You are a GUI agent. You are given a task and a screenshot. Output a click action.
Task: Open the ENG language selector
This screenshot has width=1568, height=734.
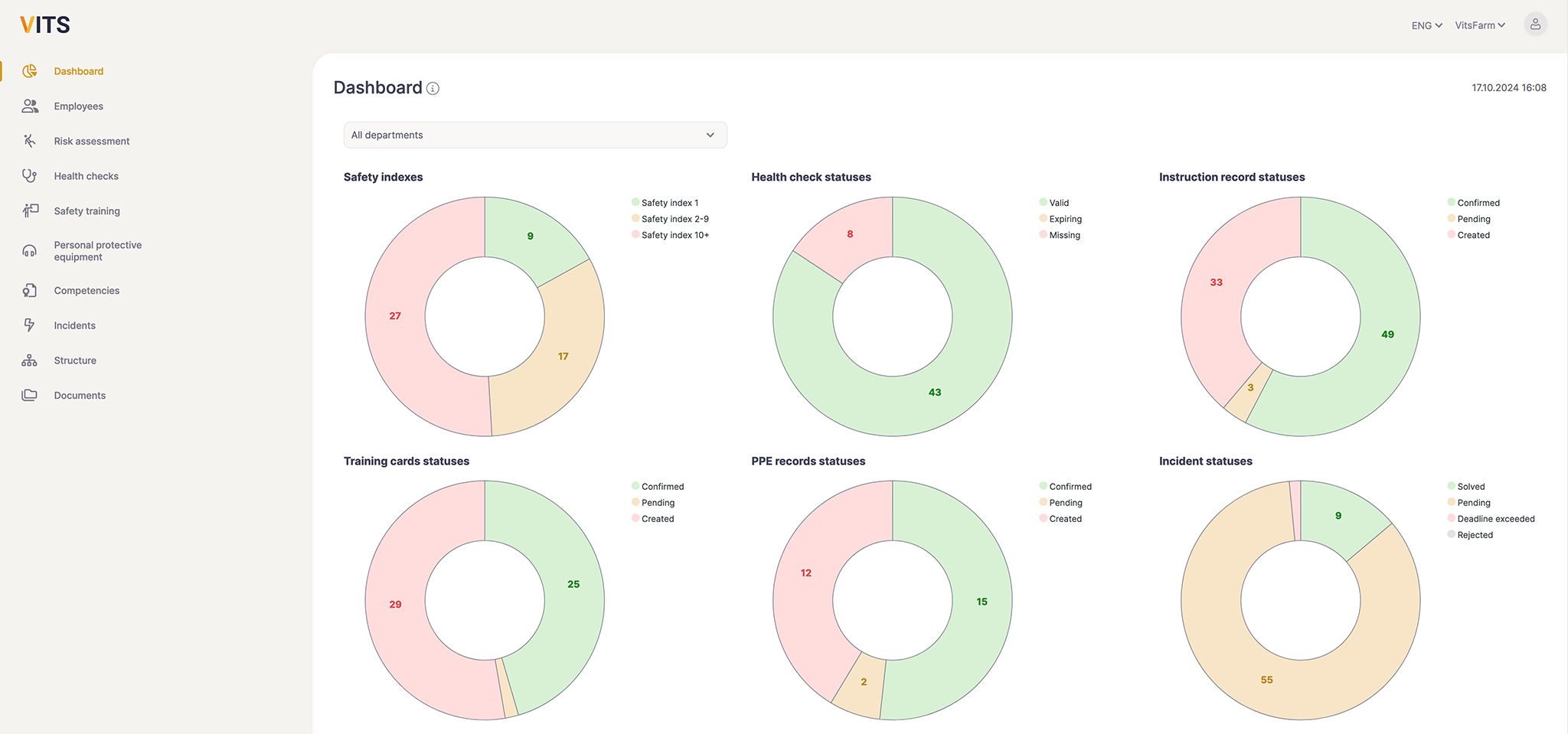tap(1426, 25)
